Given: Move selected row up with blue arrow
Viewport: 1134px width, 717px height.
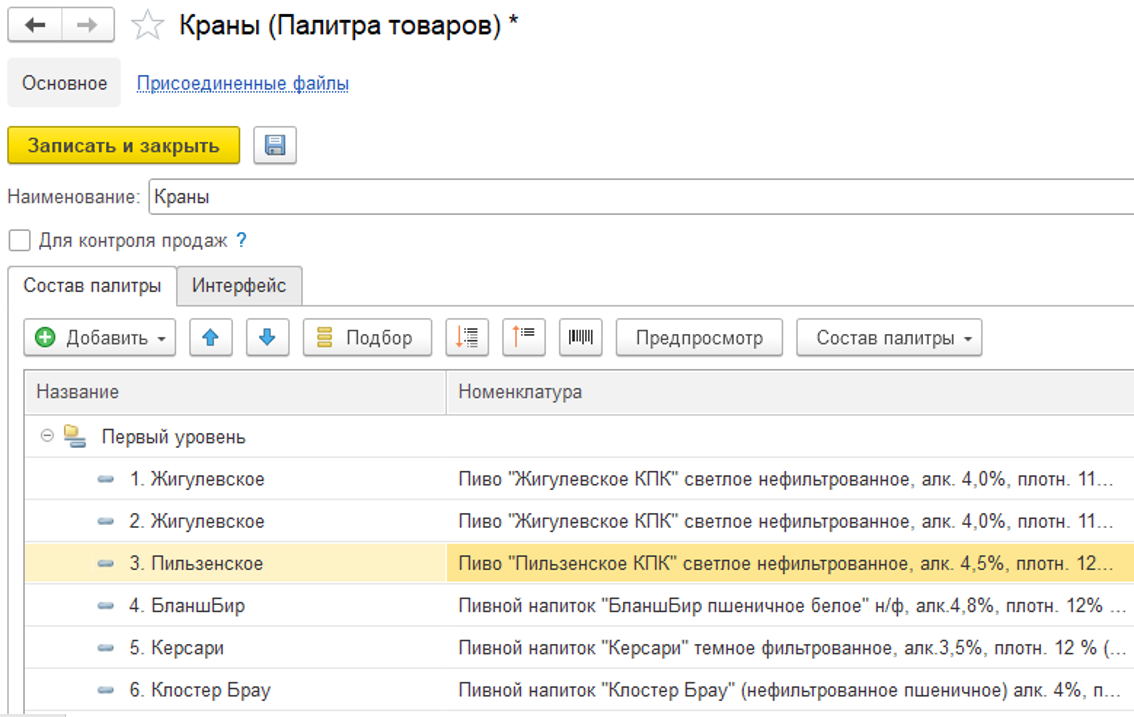Looking at the screenshot, I should click(x=210, y=338).
